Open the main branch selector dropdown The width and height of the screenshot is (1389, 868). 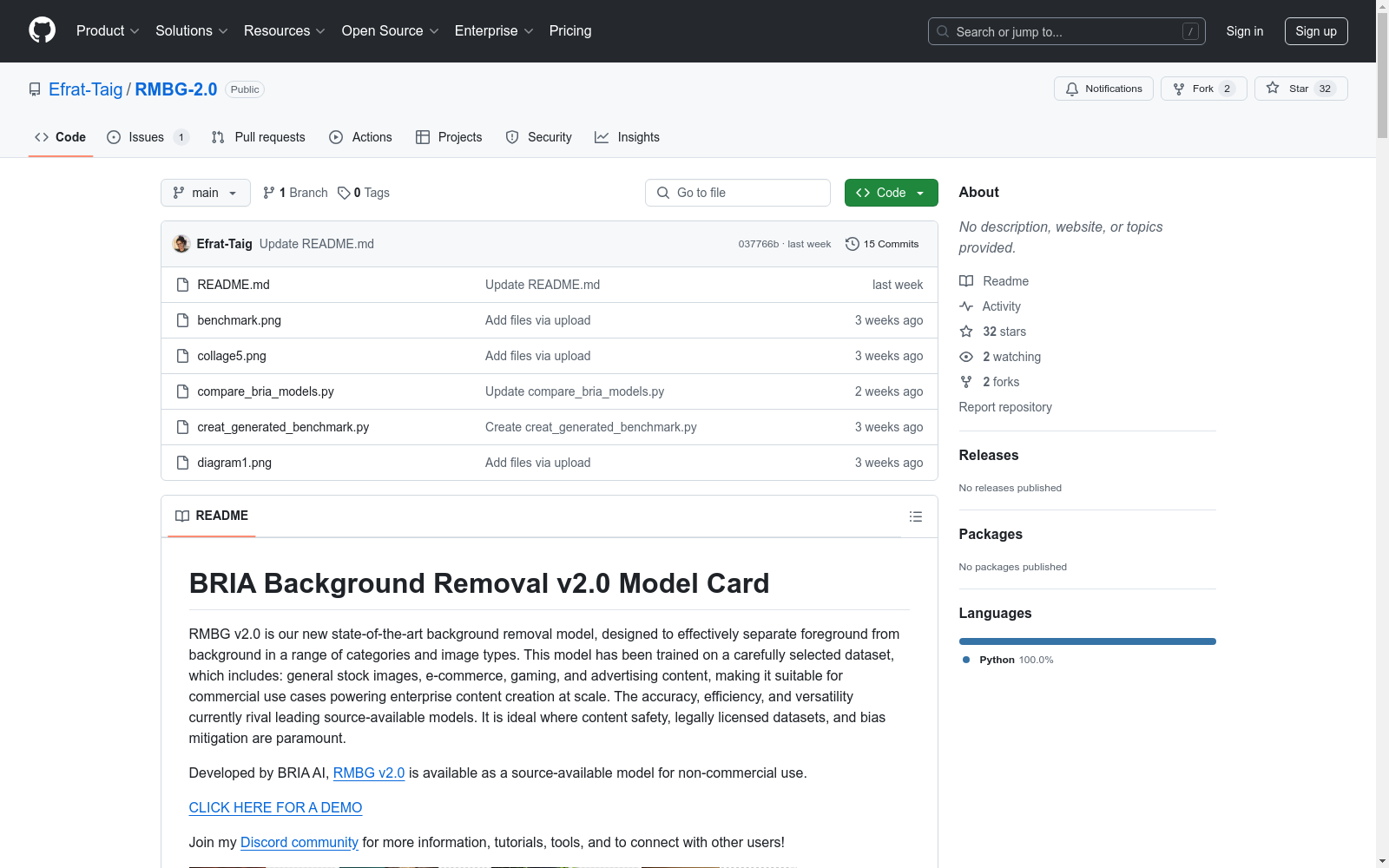click(206, 193)
